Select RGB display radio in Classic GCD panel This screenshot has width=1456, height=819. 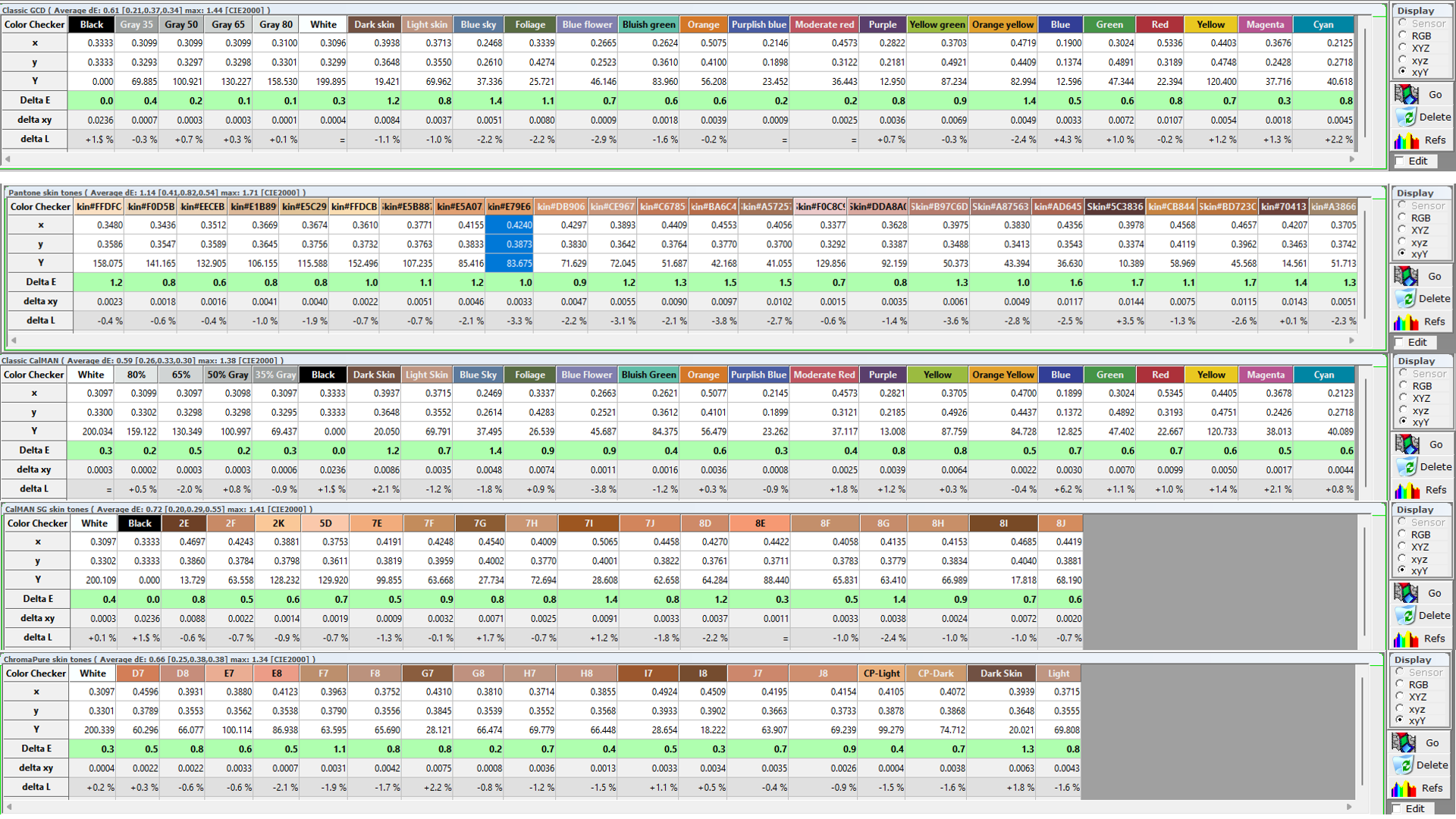click(x=1402, y=36)
